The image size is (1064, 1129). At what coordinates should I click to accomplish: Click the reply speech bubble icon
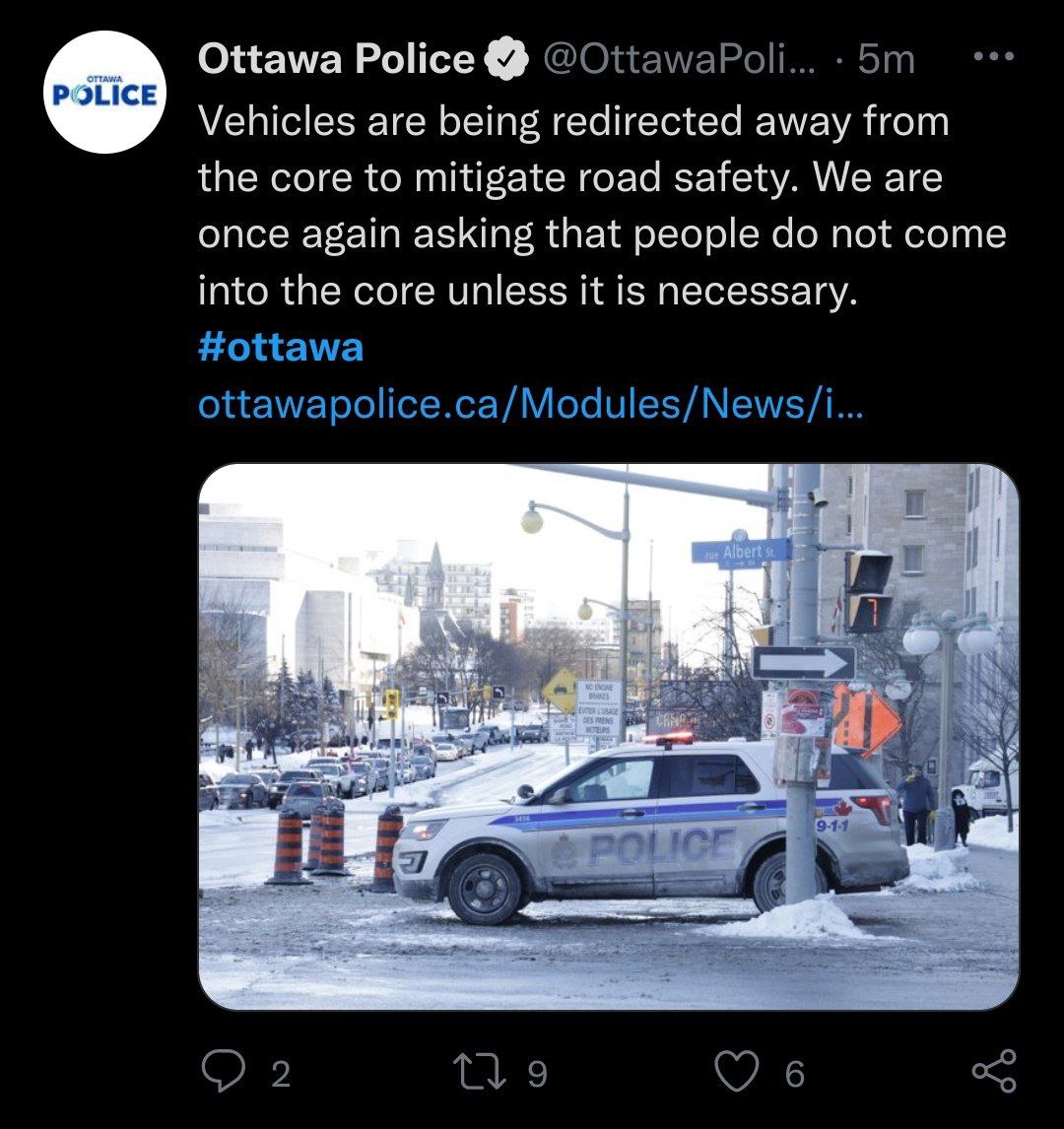[x=224, y=1071]
